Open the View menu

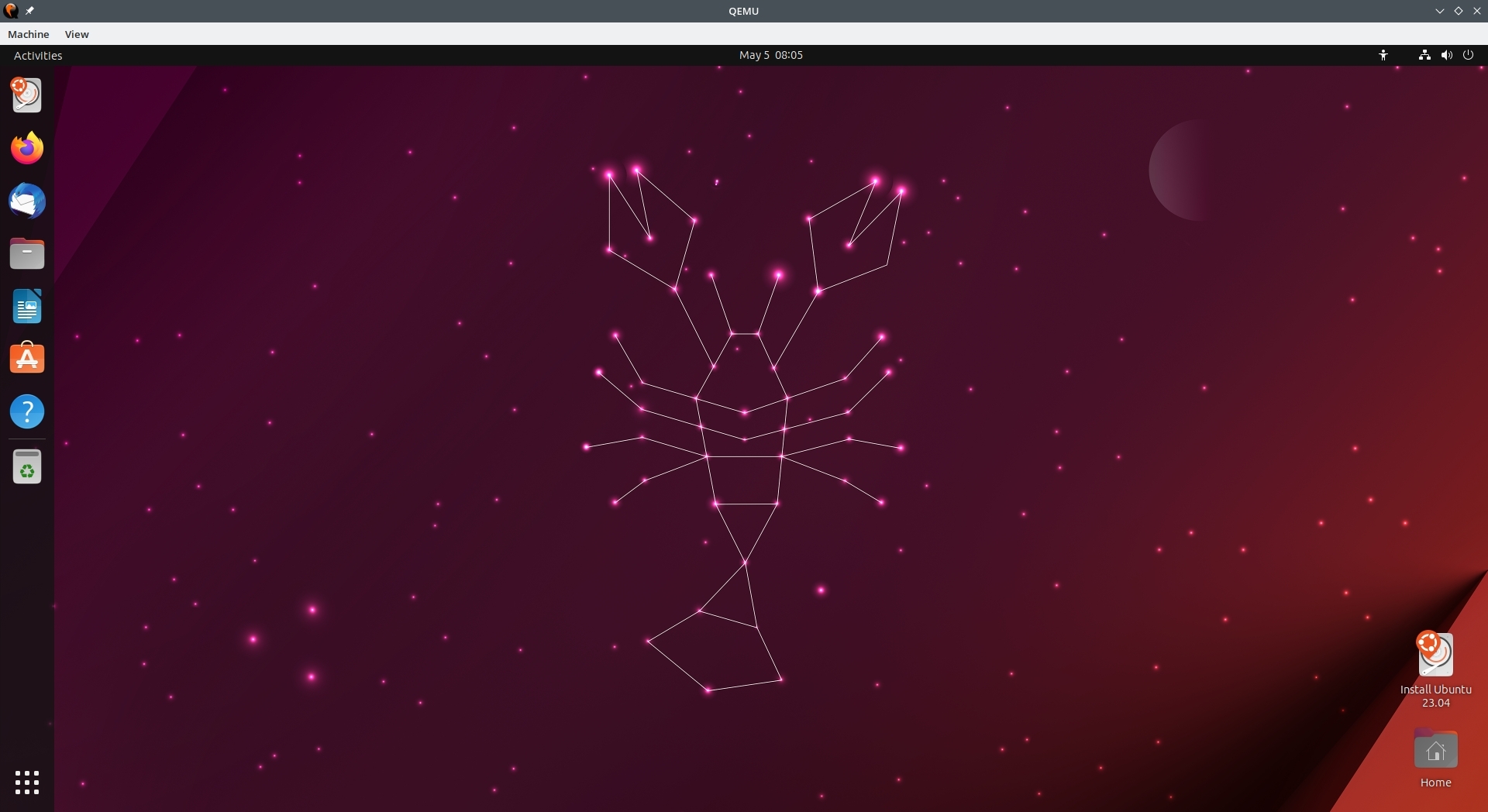pyautogui.click(x=77, y=34)
